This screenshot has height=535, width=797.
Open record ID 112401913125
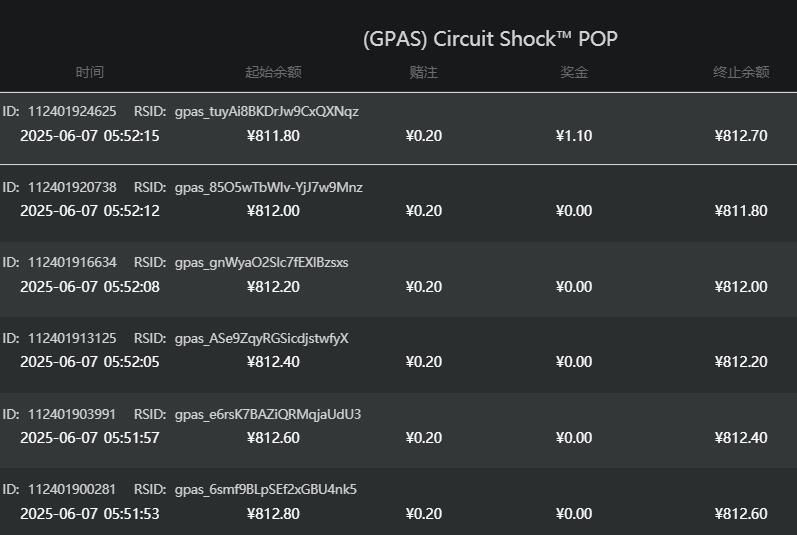pyautogui.click(x=72, y=339)
